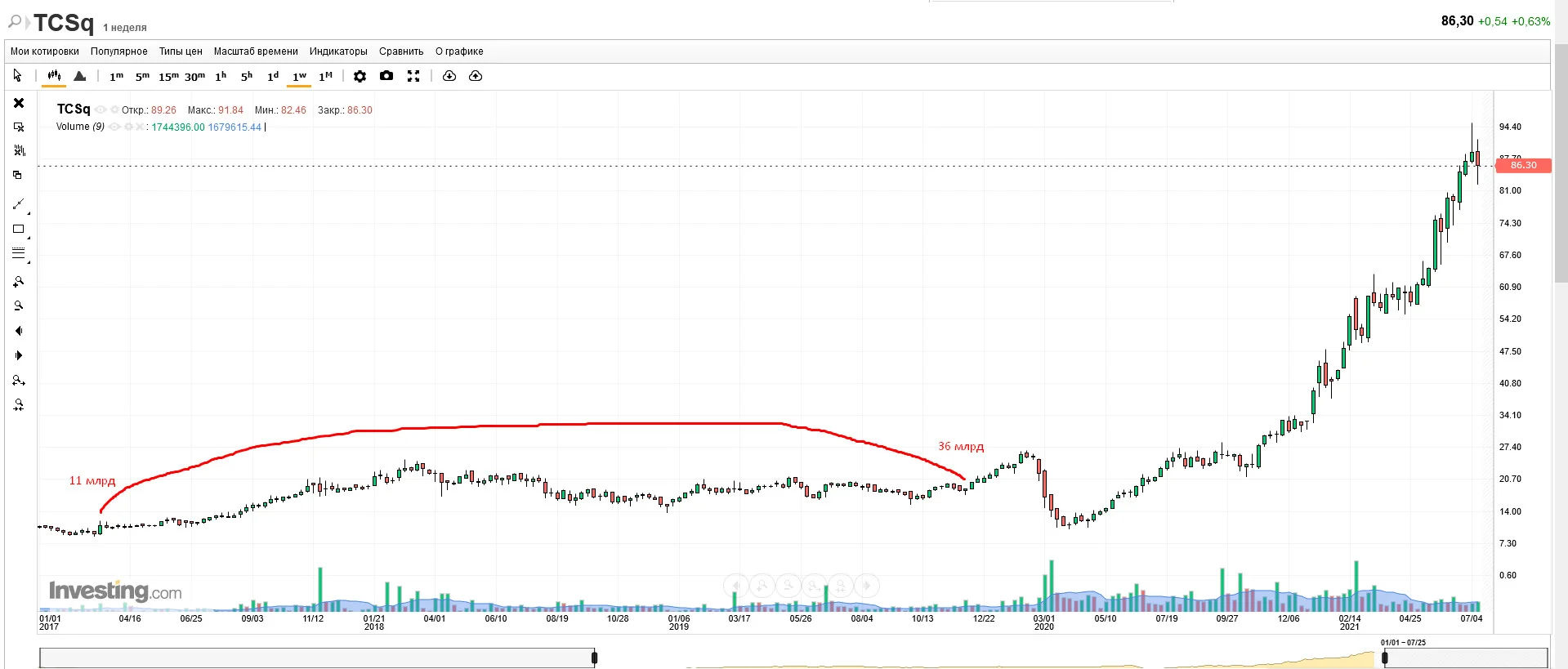
Task: Toggle TCSq series visibility eye
Action: (101, 110)
